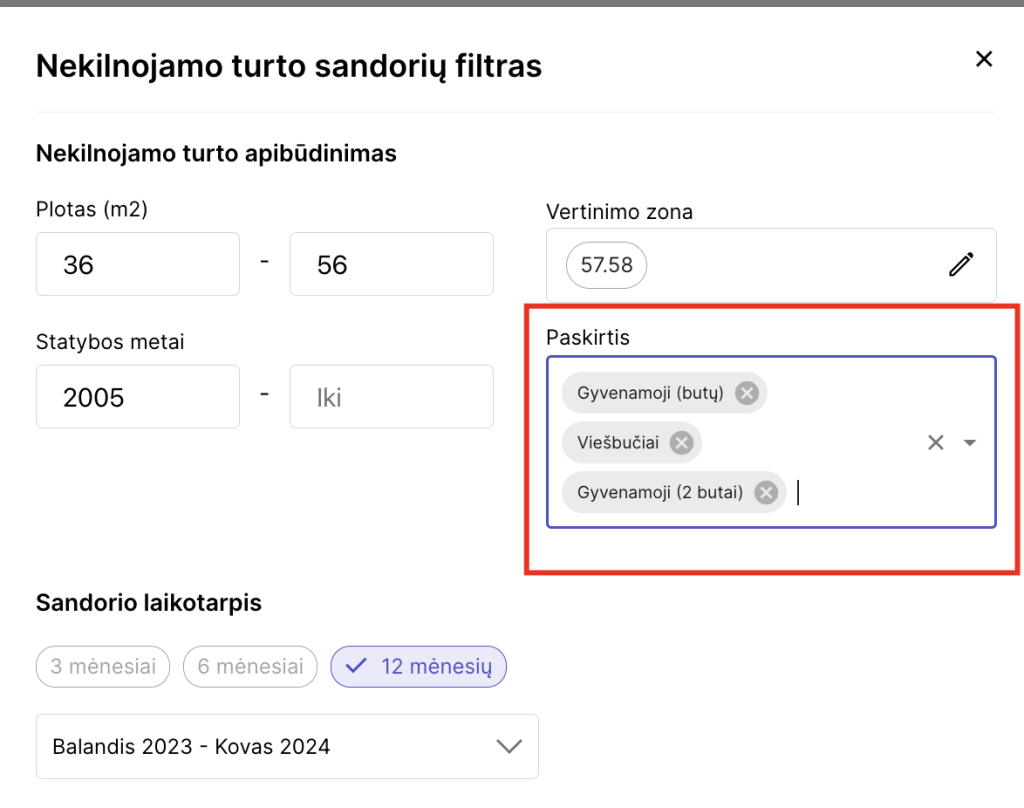Edit Vertinimo zona with pencil icon
This screenshot has width=1024, height=808.
point(961,265)
